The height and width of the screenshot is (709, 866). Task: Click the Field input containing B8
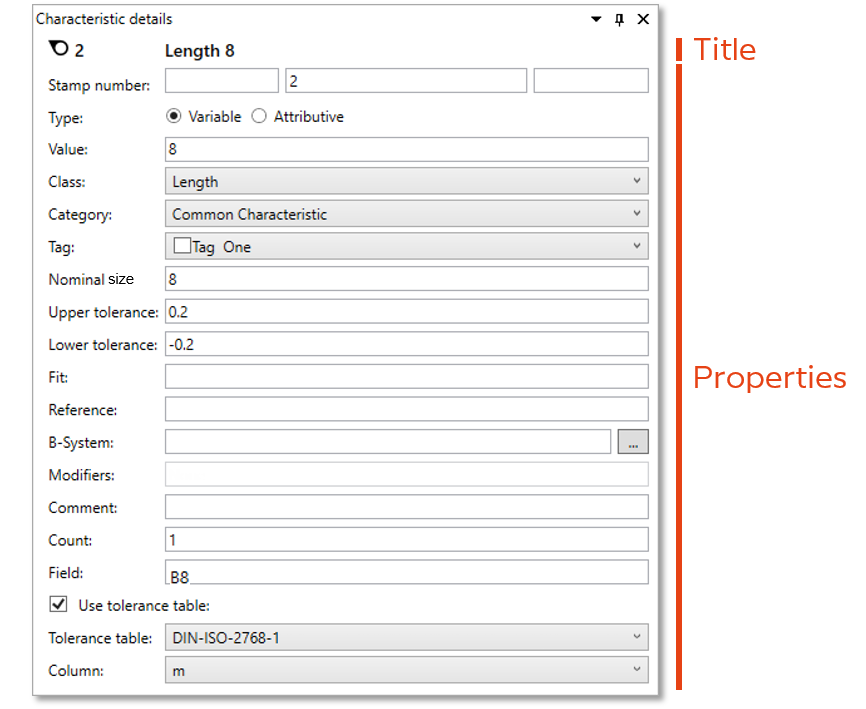click(x=406, y=572)
